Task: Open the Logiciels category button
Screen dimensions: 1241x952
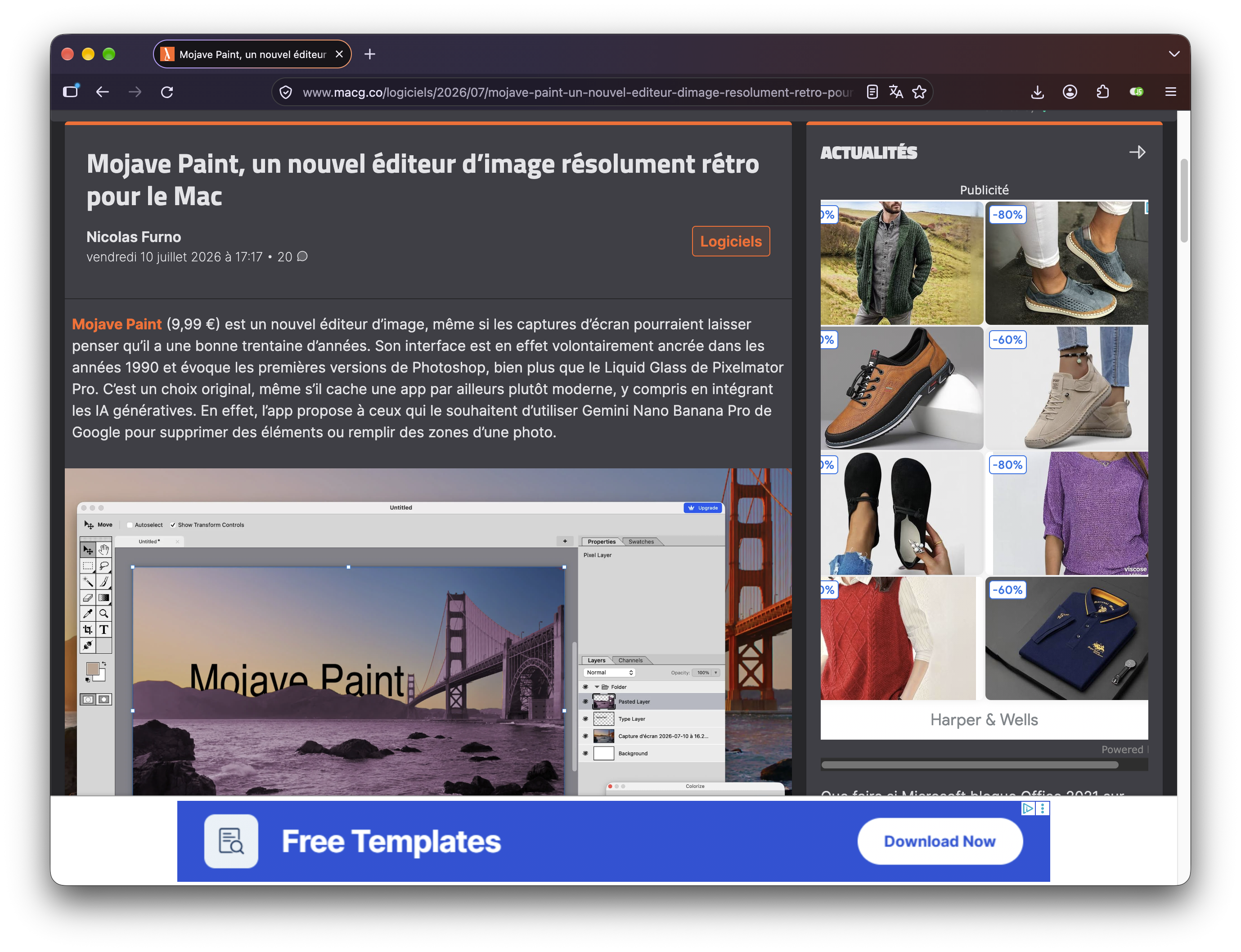Action: [x=731, y=242]
